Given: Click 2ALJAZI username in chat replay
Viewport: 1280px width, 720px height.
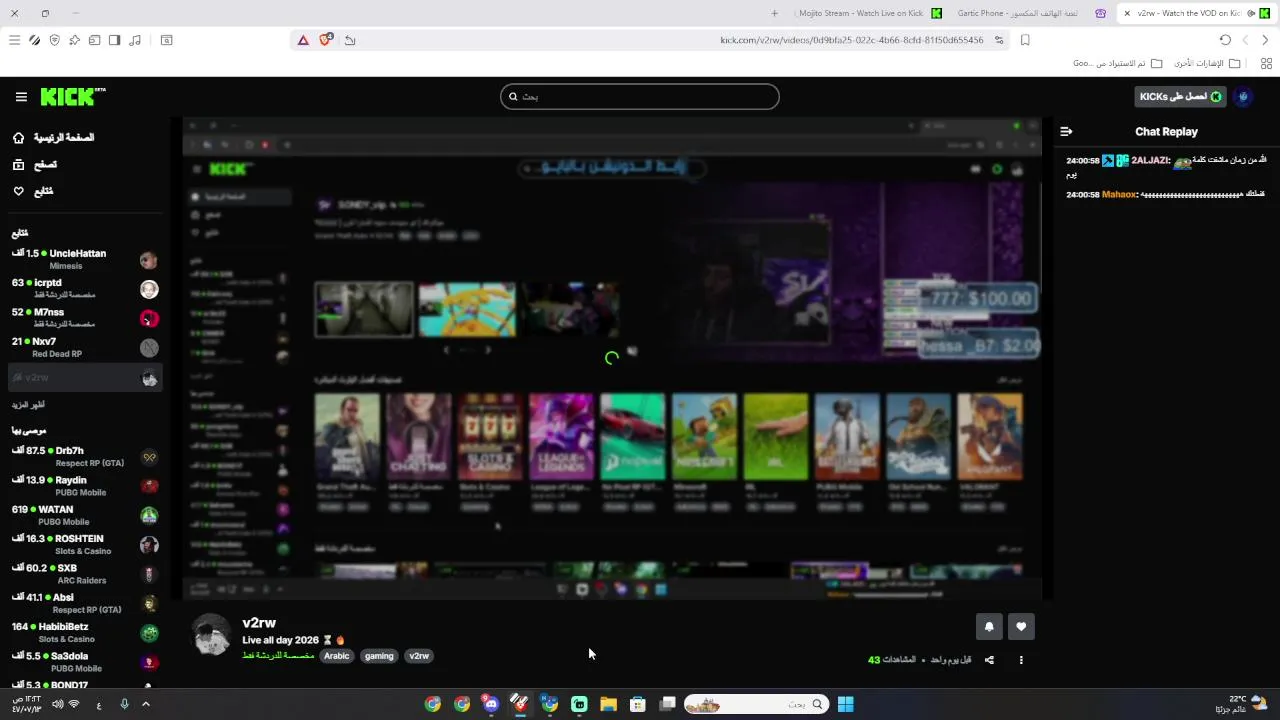Looking at the screenshot, I should tap(1150, 160).
